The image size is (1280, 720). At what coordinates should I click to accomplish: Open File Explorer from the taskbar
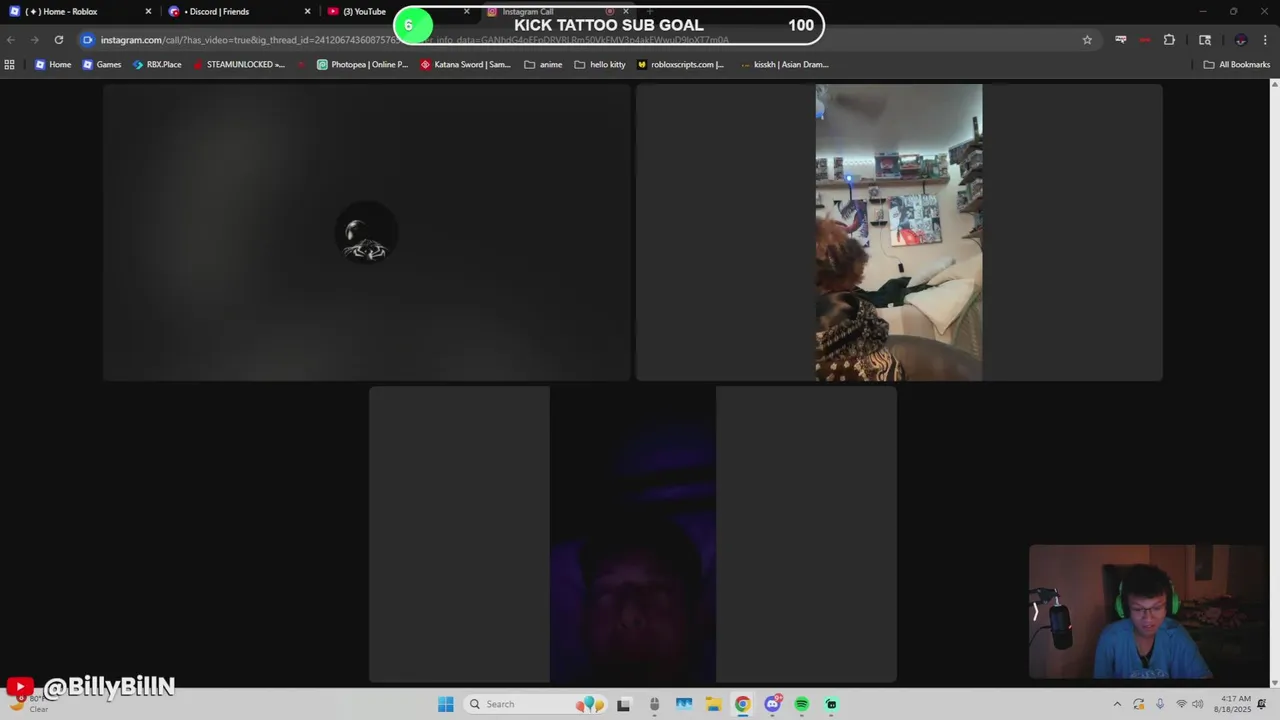[x=713, y=704]
